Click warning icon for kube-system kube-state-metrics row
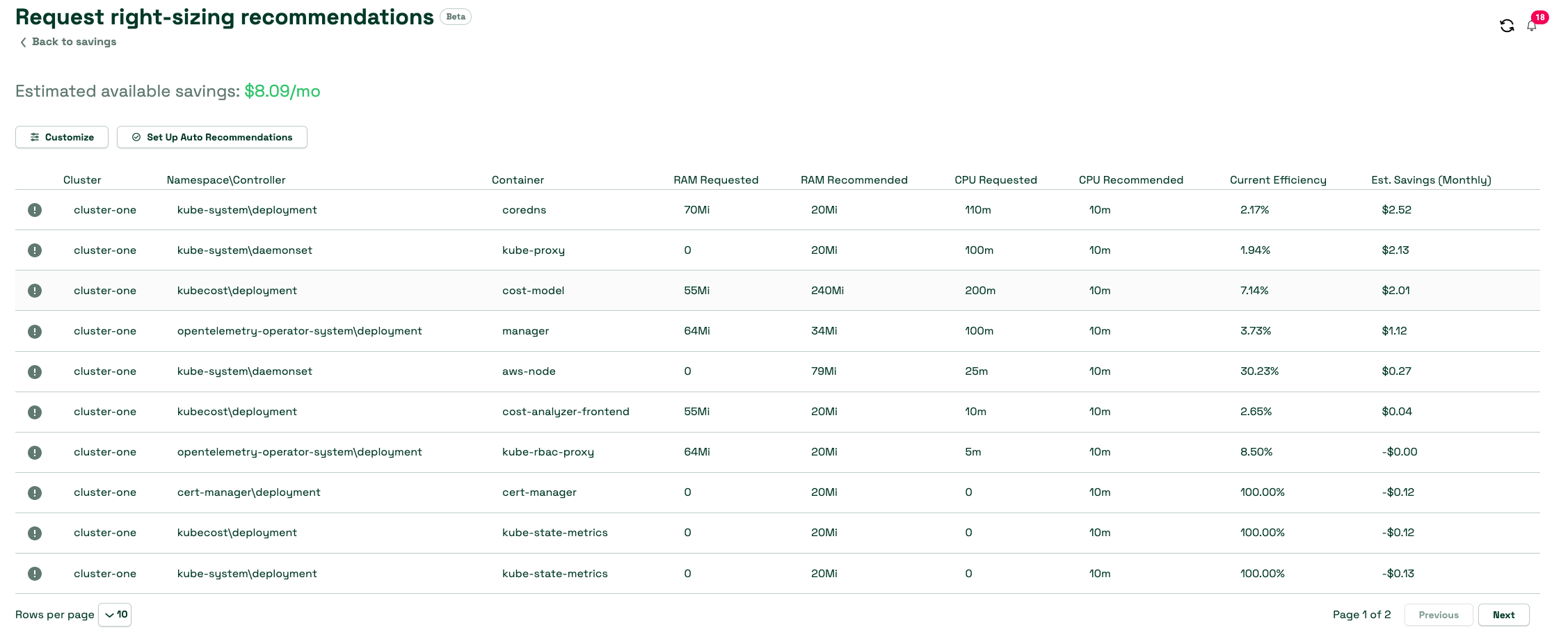Image resolution: width=1568 pixels, height=637 pixels. click(x=35, y=574)
